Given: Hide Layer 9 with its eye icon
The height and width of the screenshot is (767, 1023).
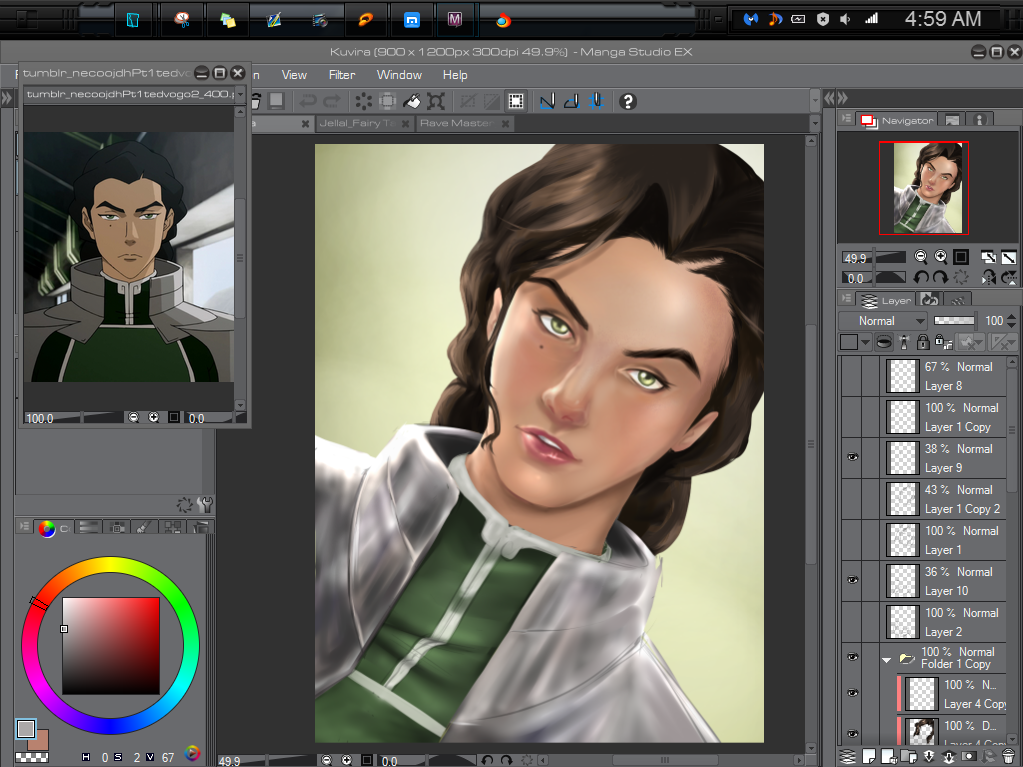Looking at the screenshot, I should (x=852, y=457).
